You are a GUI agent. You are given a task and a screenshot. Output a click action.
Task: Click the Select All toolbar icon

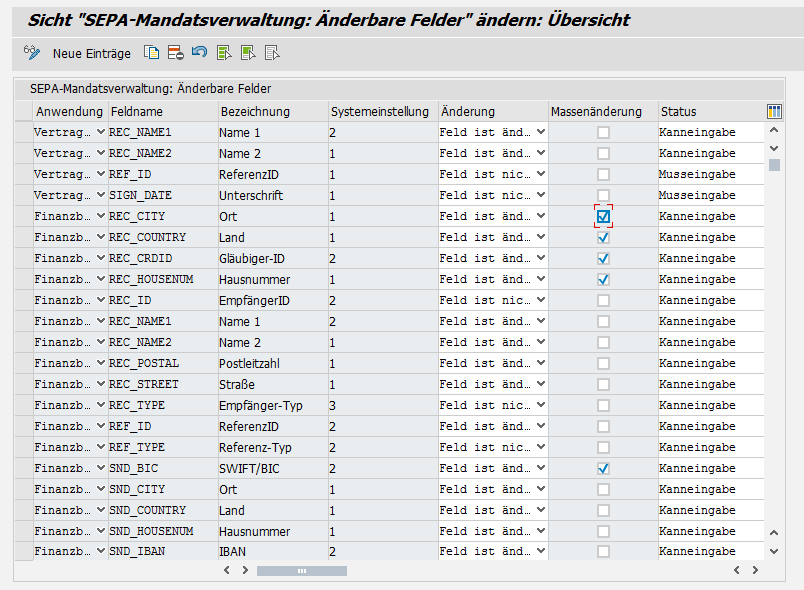(224, 53)
